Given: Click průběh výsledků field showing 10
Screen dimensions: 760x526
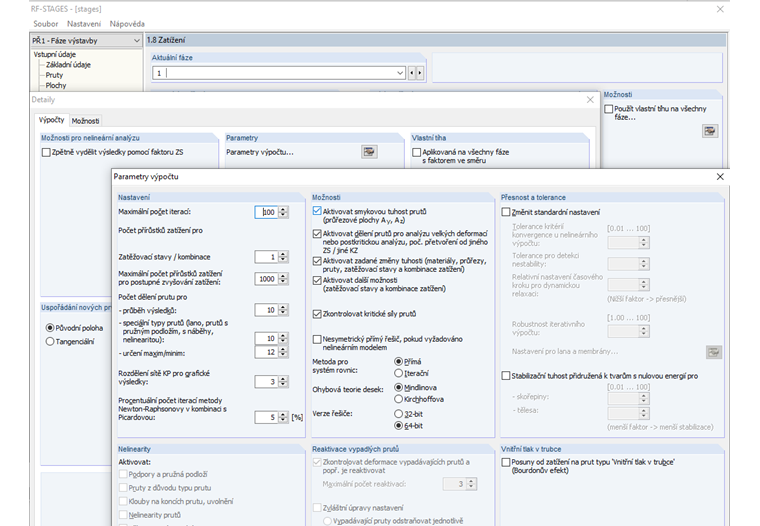Looking at the screenshot, I should (x=266, y=310).
